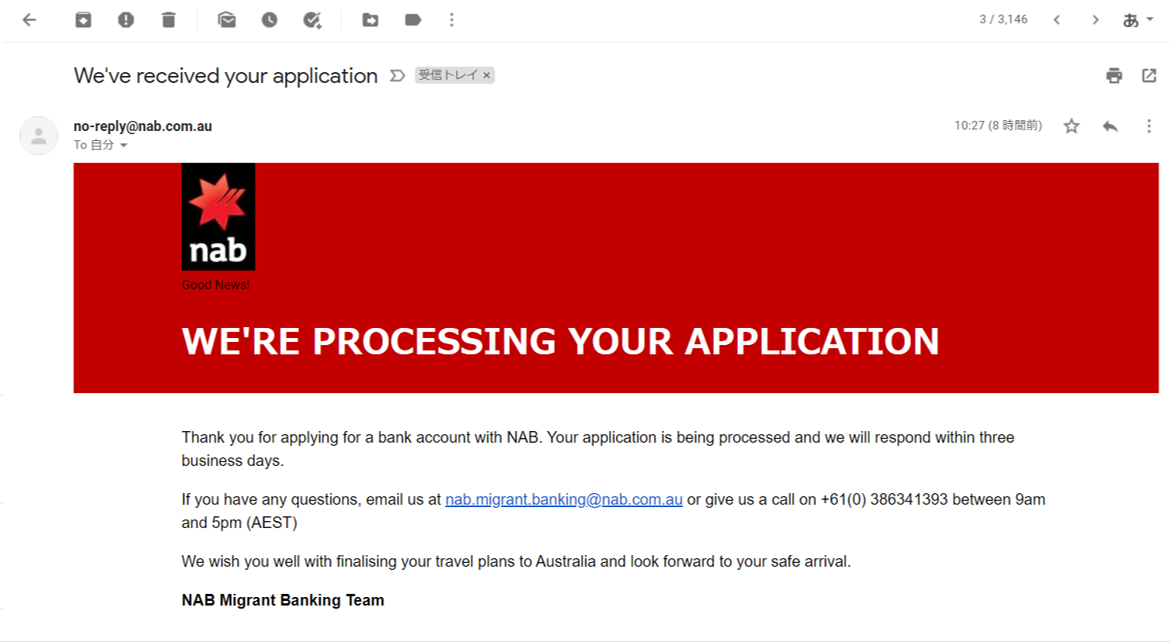This screenshot has width=1170, height=642.
Task: Go to newer email arrow
Action: (1057, 20)
